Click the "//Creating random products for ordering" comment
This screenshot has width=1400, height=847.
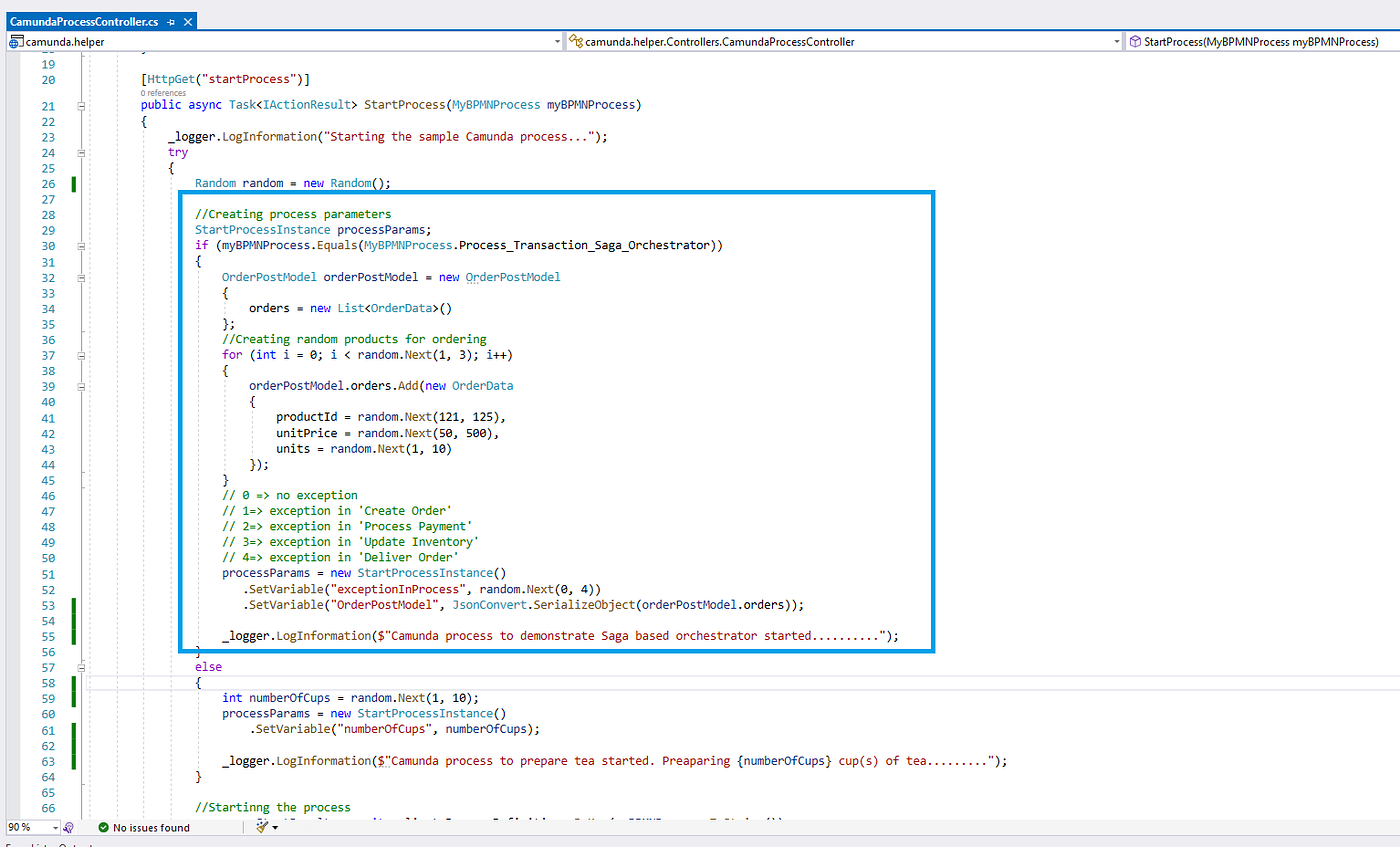click(x=354, y=339)
